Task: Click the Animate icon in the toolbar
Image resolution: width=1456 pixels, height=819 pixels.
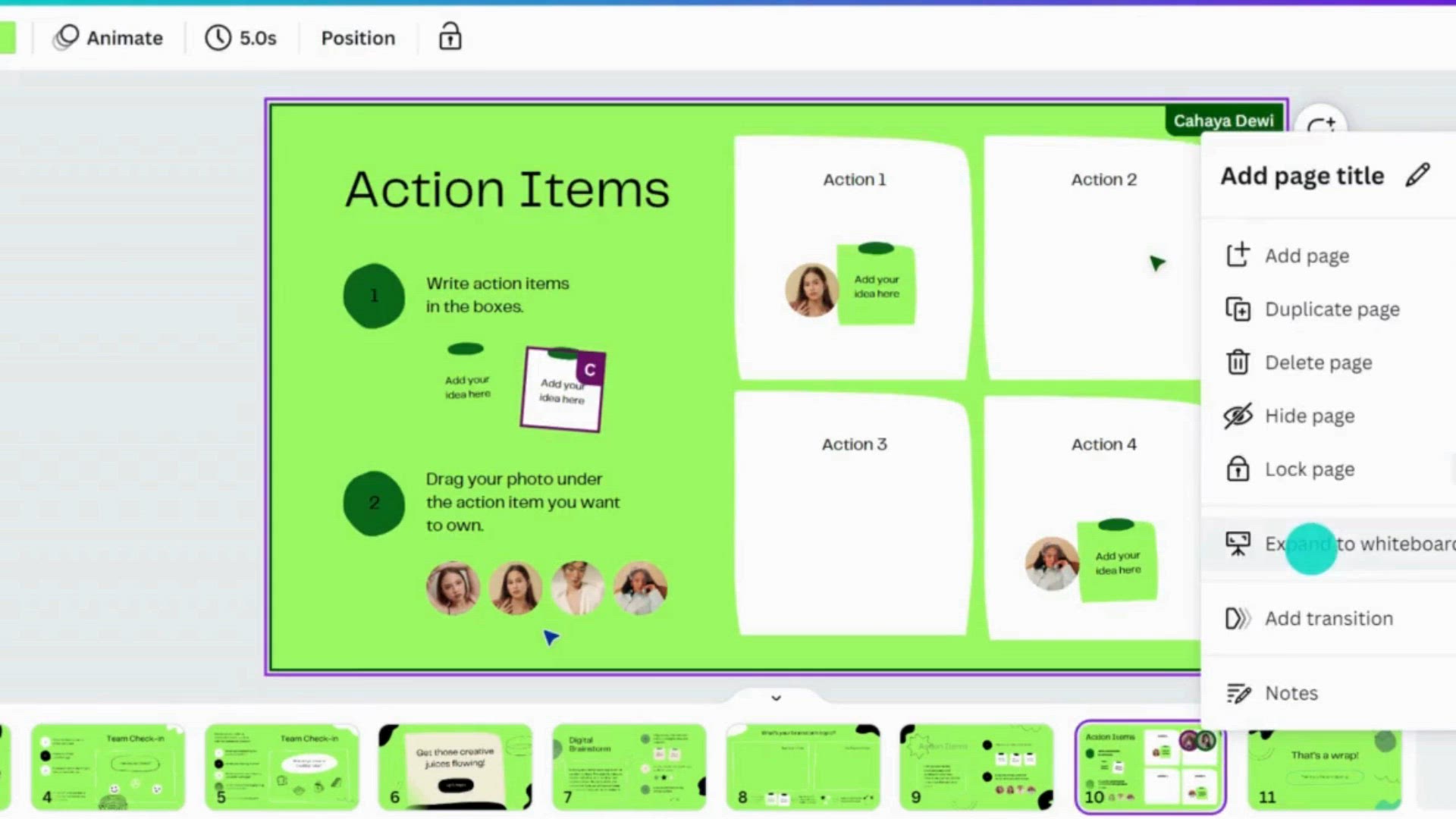Action: coord(66,37)
